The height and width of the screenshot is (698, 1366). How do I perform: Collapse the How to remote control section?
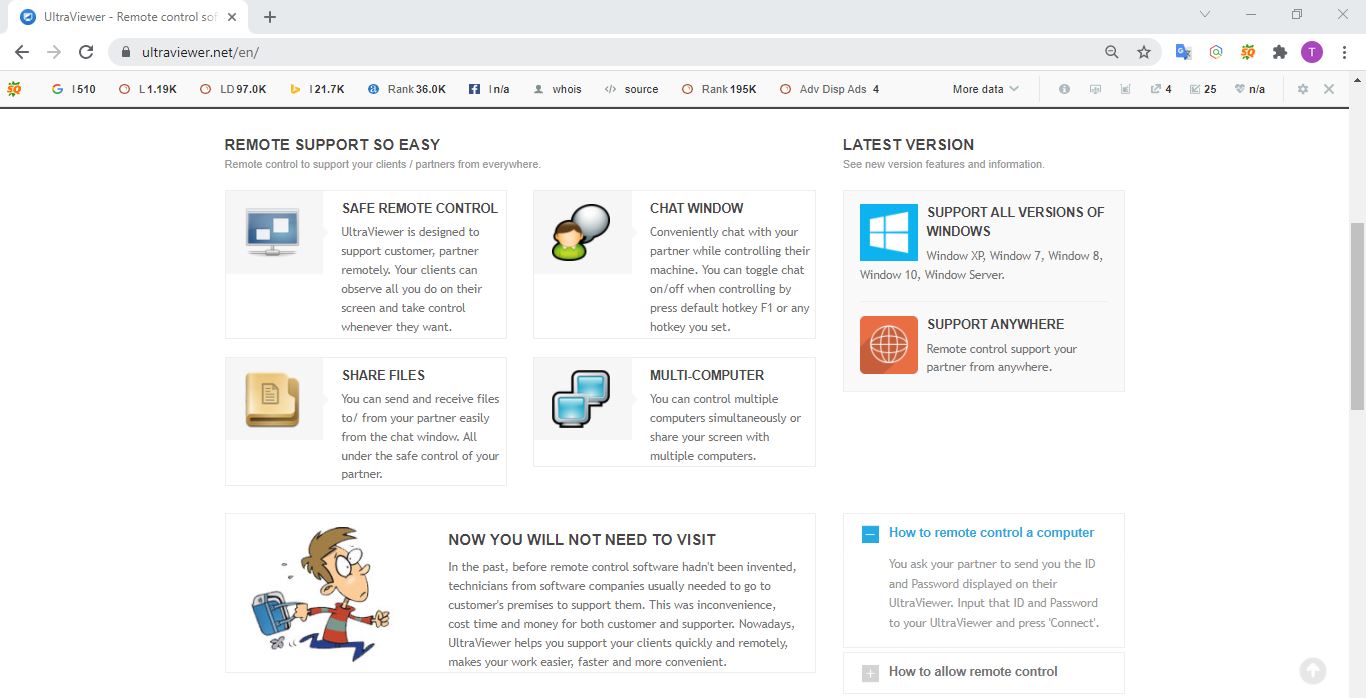pos(870,534)
